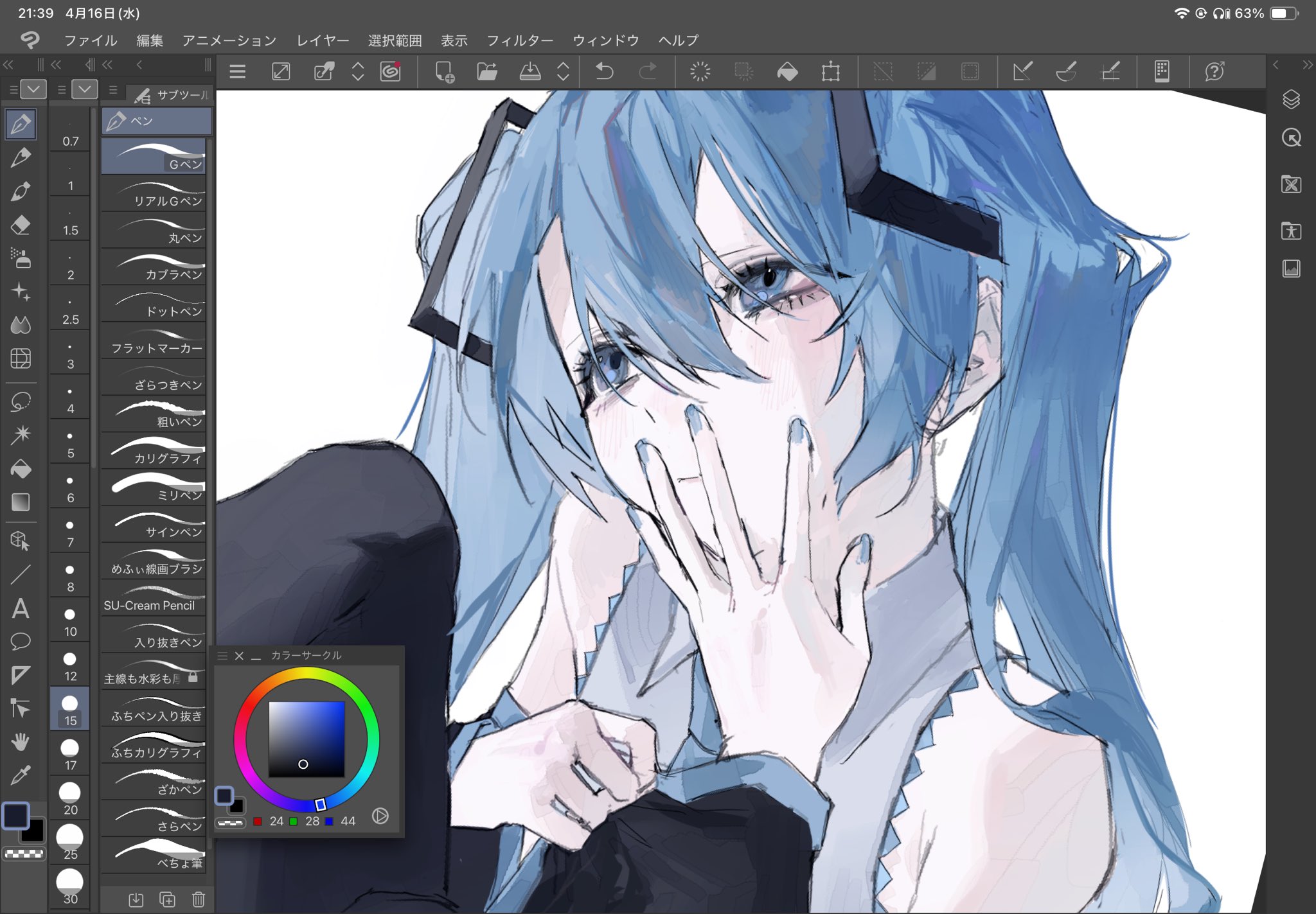Select the Brush tool
1316x914 pixels.
click(21, 191)
